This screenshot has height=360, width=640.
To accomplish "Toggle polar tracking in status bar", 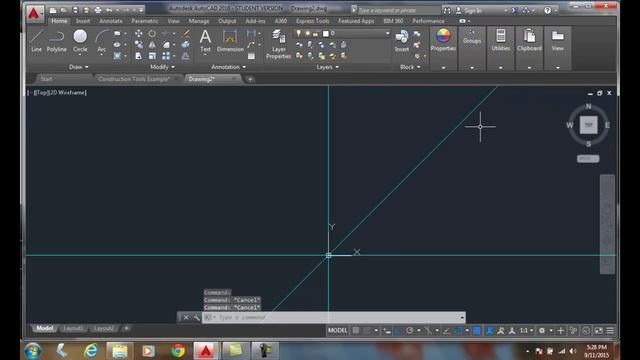I will 409,331.
